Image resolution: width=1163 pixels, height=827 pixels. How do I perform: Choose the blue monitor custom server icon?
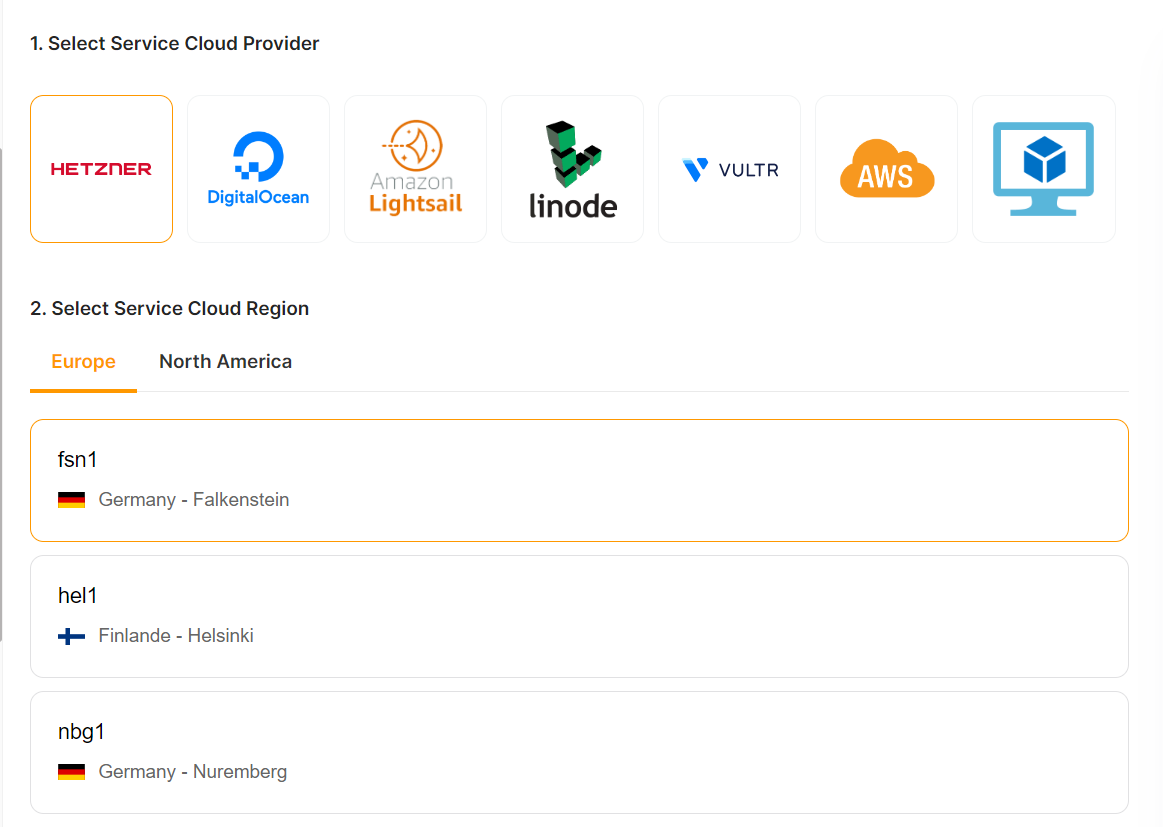1043,169
